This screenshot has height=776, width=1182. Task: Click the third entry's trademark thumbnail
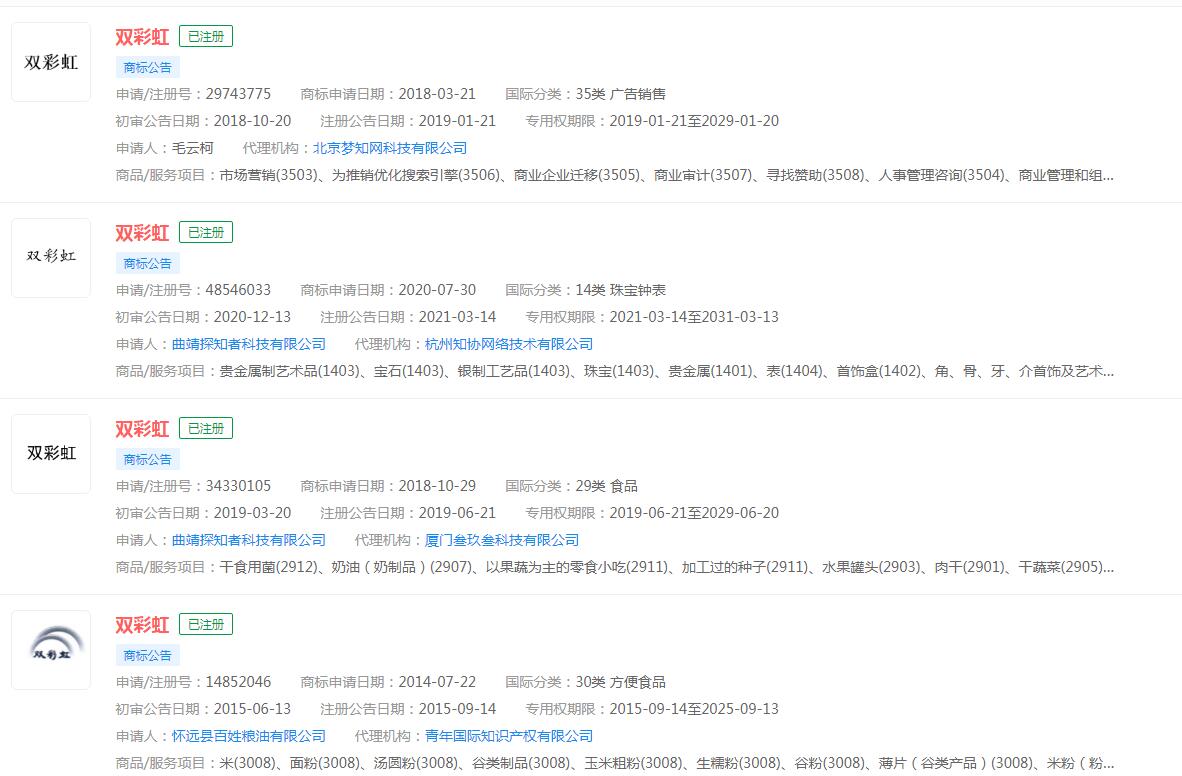point(51,453)
